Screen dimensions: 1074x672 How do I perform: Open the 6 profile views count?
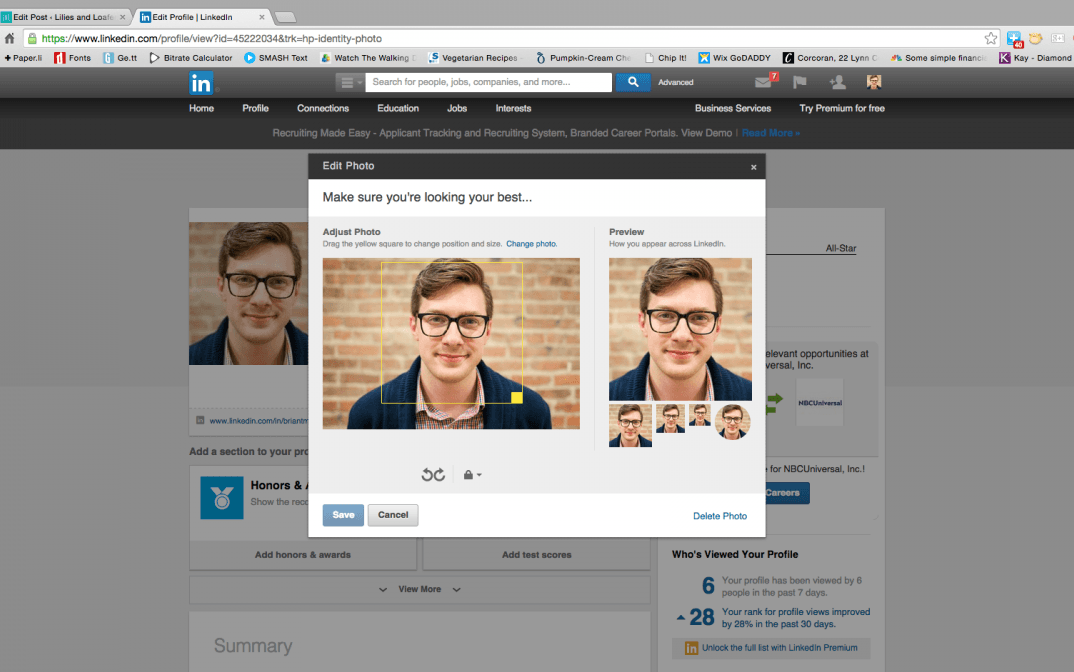coord(708,586)
